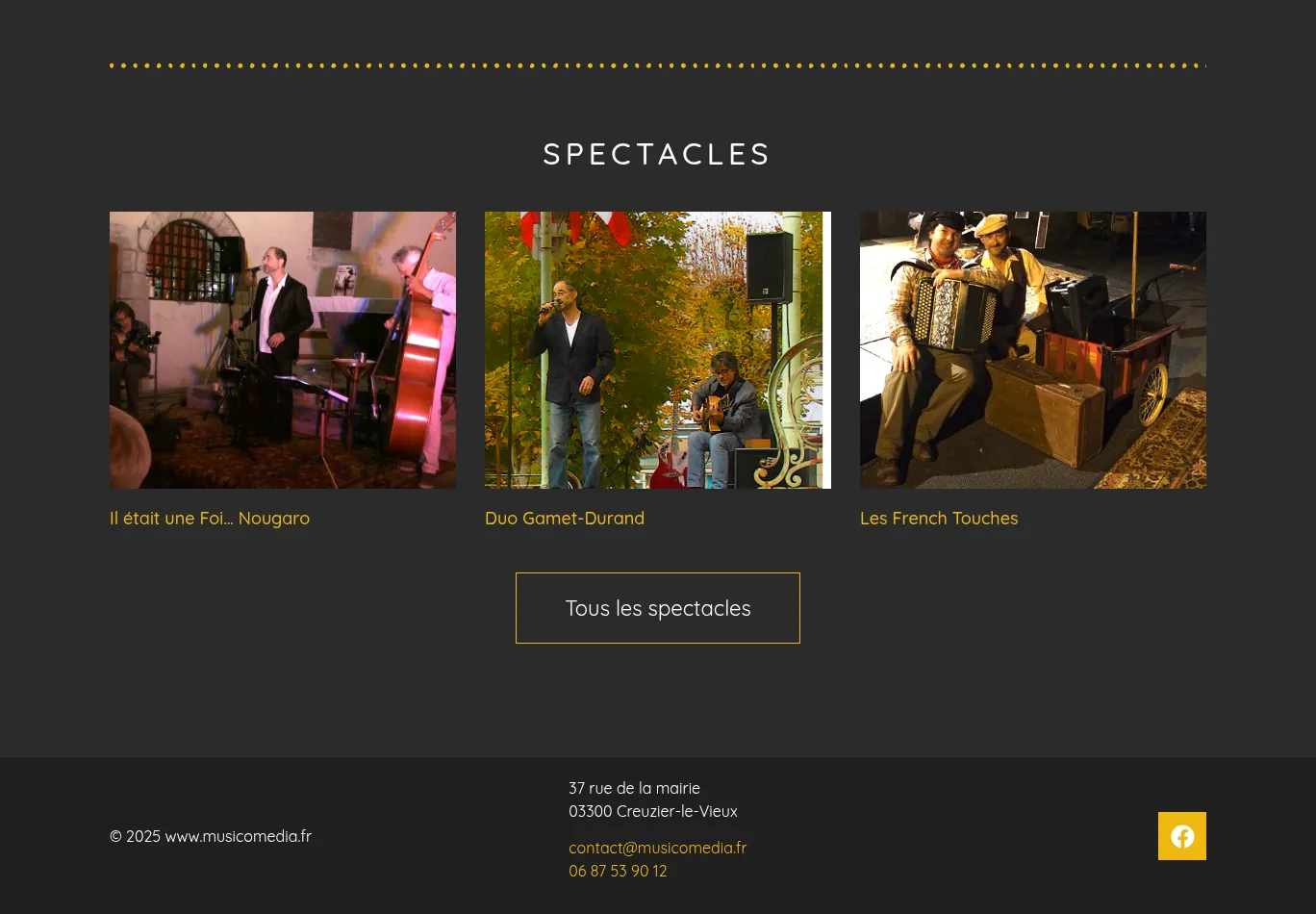Screen dimensions: 1316x914
Task: Click the © 2025 www.musicomedia.fr copyright text
Action: tap(211, 836)
